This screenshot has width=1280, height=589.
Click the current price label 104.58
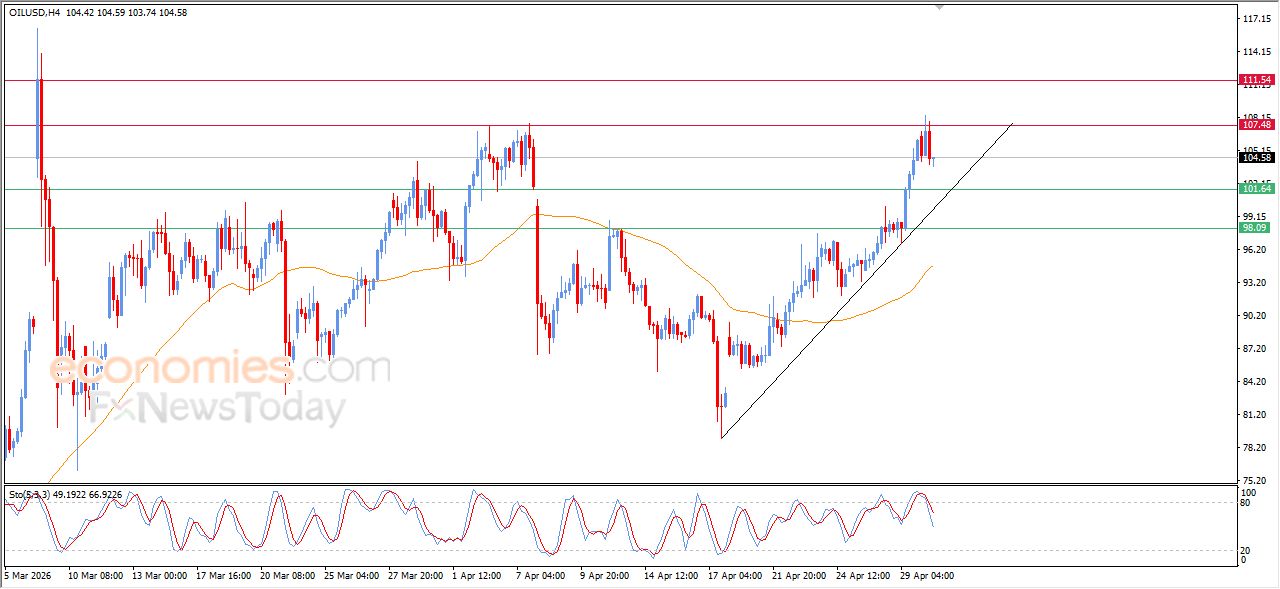[1256, 157]
